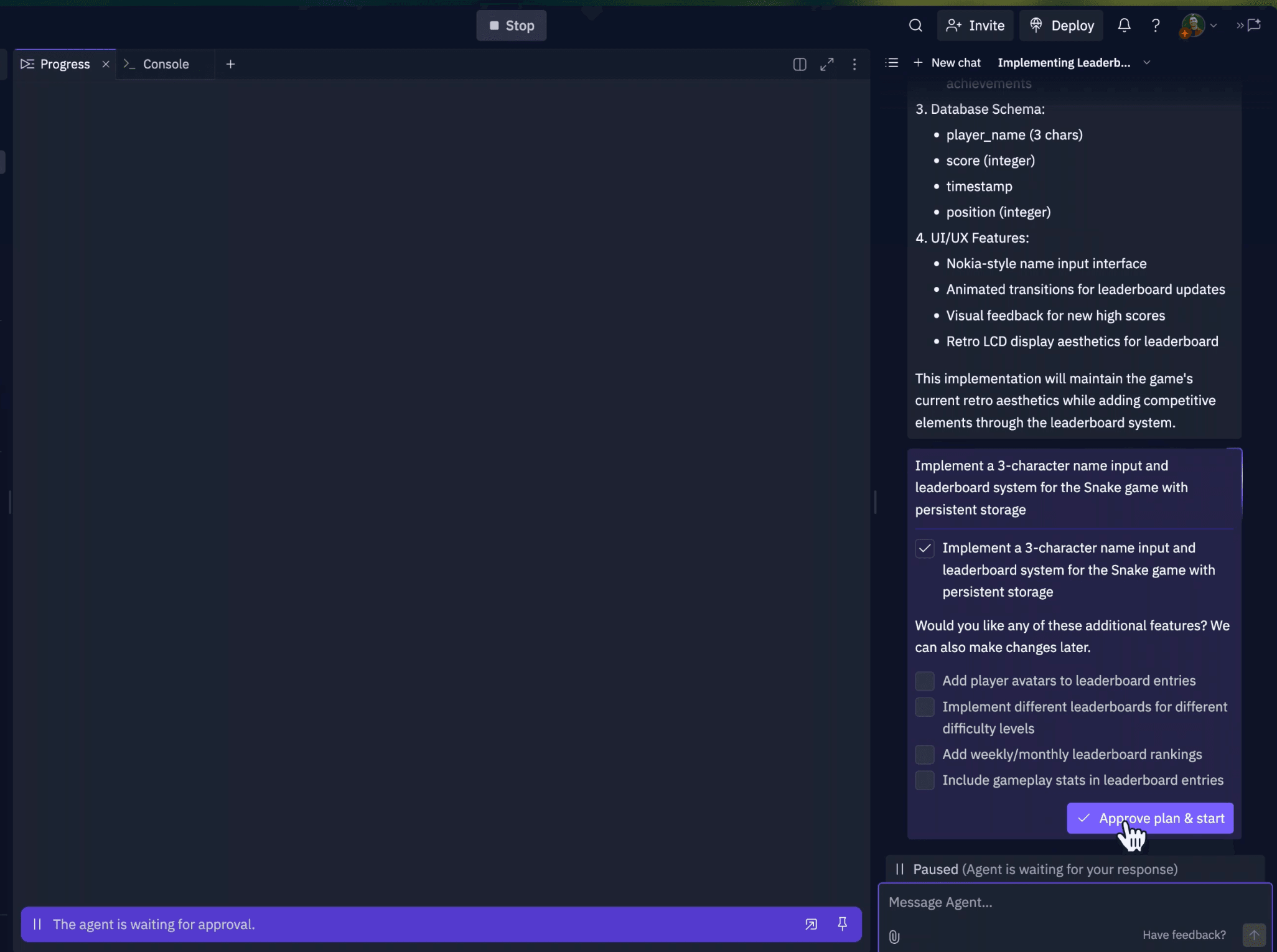Enable weekly/monthly leaderboard rankings option

(x=924, y=754)
